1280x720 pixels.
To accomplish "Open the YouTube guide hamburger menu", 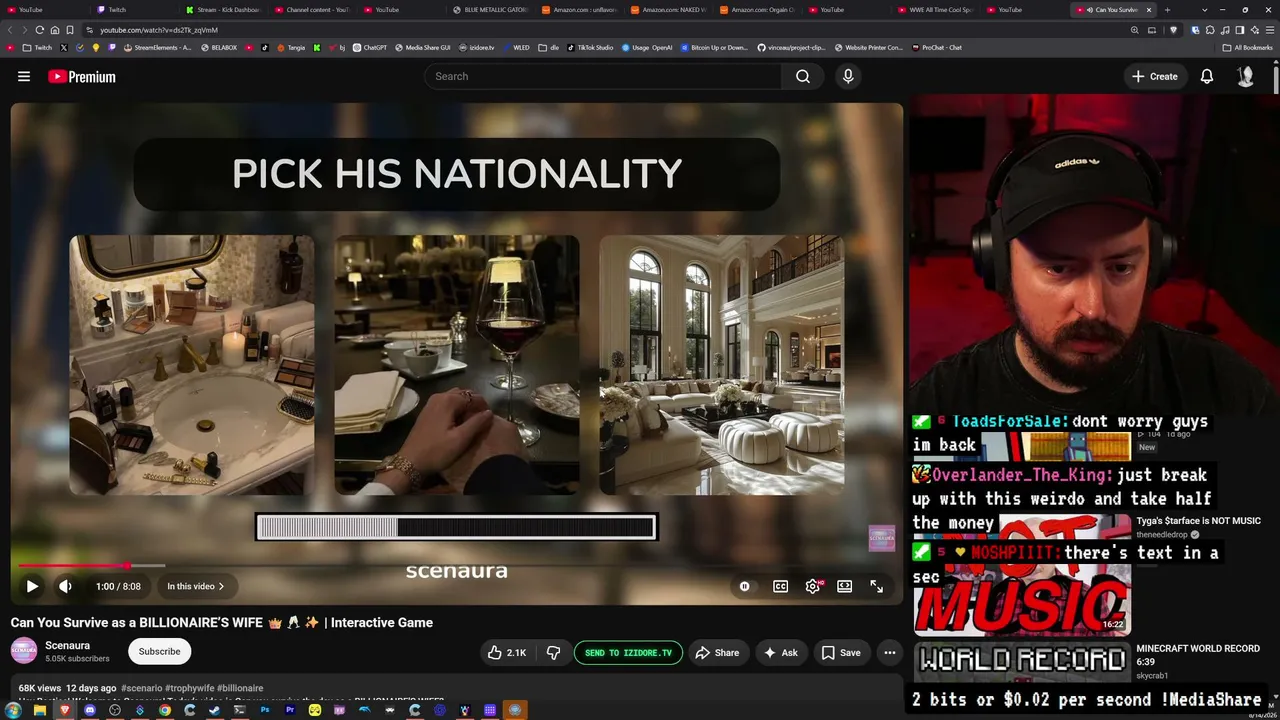I will point(24,77).
